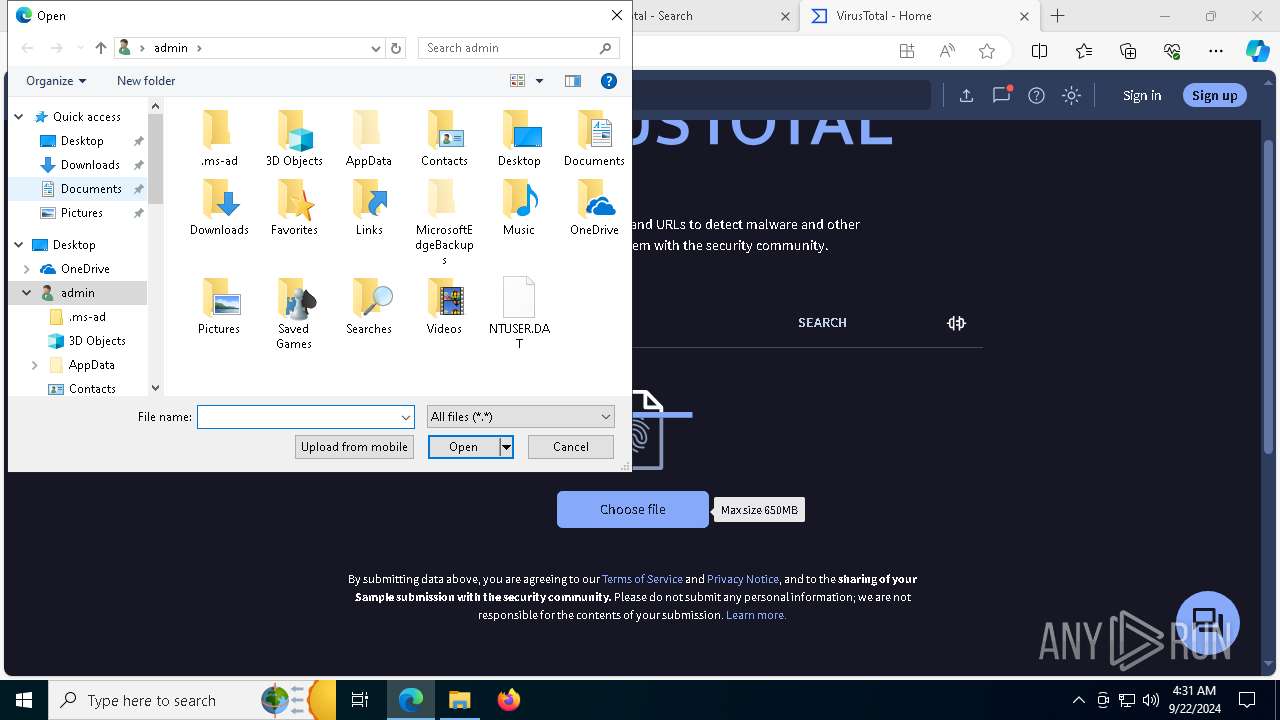Open the split arrow beside Open button
Screen dimensions: 1280x720
(506, 447)
